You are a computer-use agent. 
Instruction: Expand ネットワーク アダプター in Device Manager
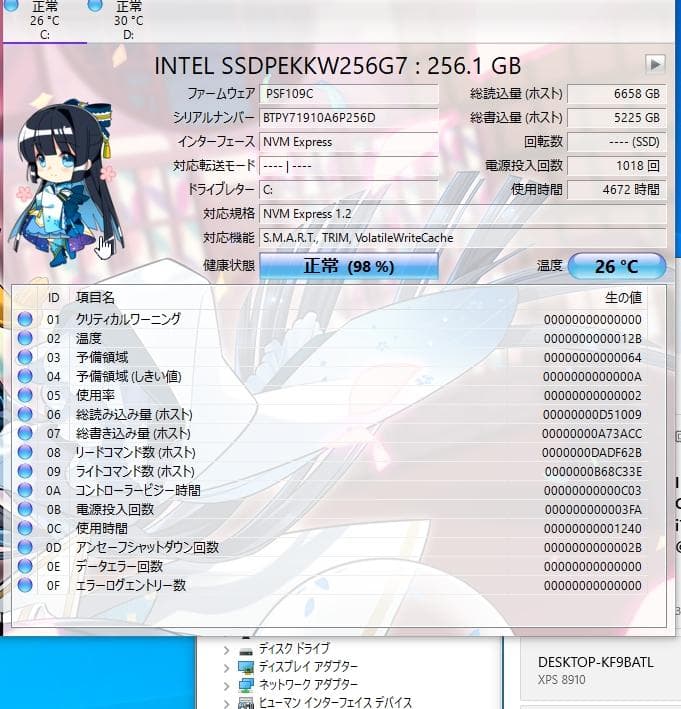227,686
